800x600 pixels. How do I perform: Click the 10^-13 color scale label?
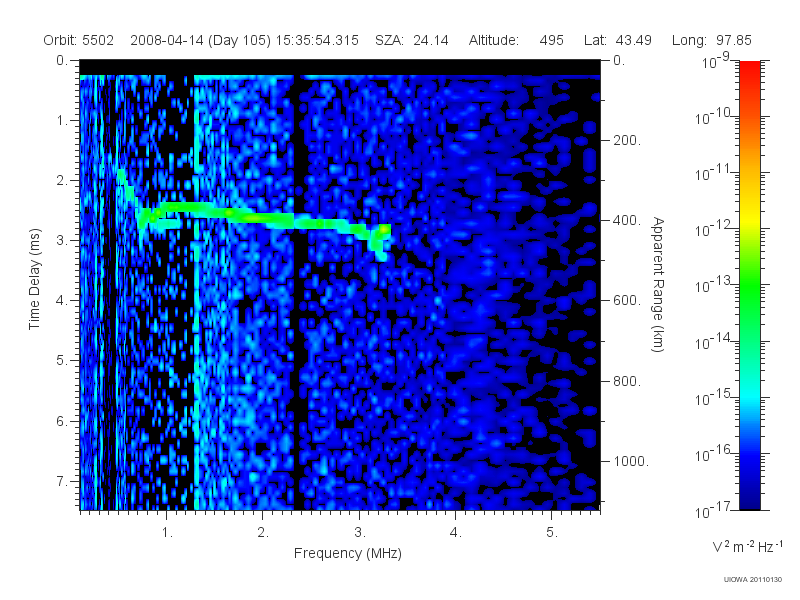pyautogui.click(x=713, y=286)
